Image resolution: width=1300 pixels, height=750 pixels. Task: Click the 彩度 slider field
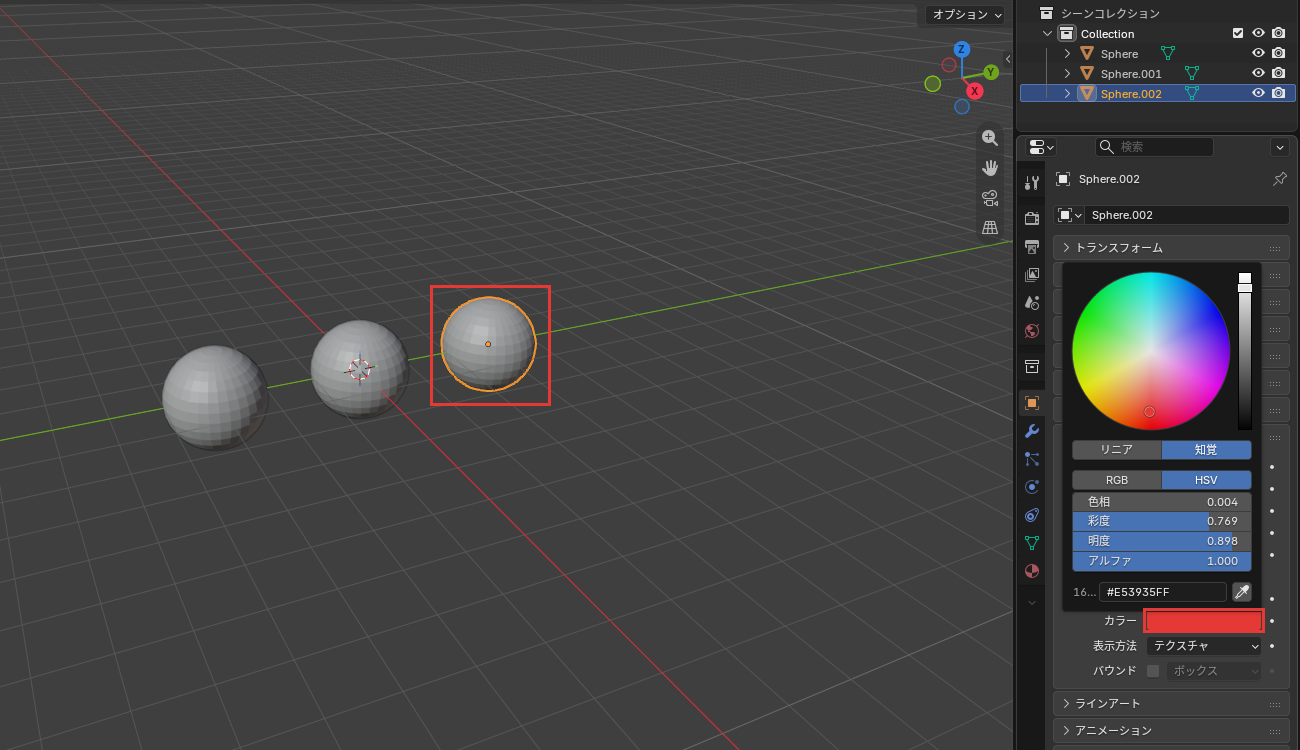point(1162,521)
